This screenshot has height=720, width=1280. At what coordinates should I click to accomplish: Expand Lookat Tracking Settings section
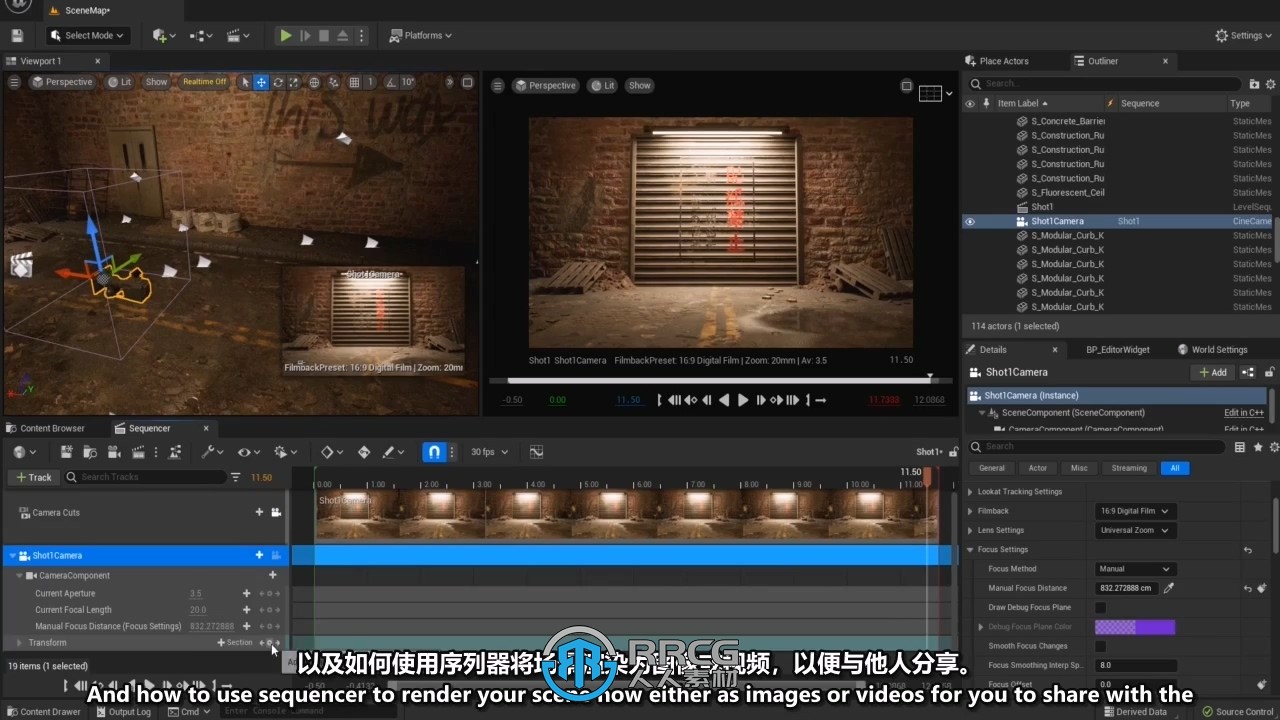(970, 491)
